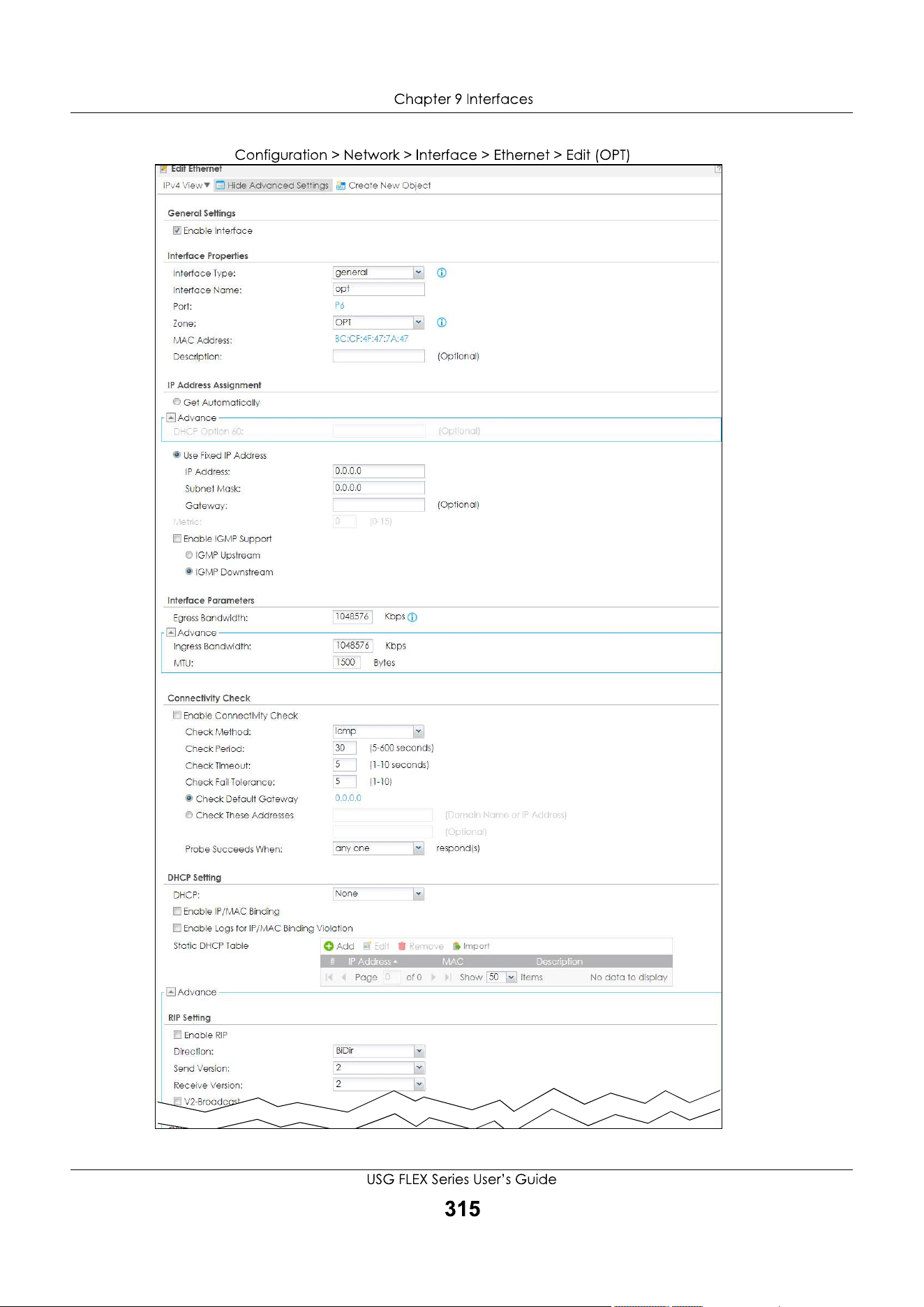Open the IPv4 View dropdown
924x1307 pixels.
tap(186, 186)
